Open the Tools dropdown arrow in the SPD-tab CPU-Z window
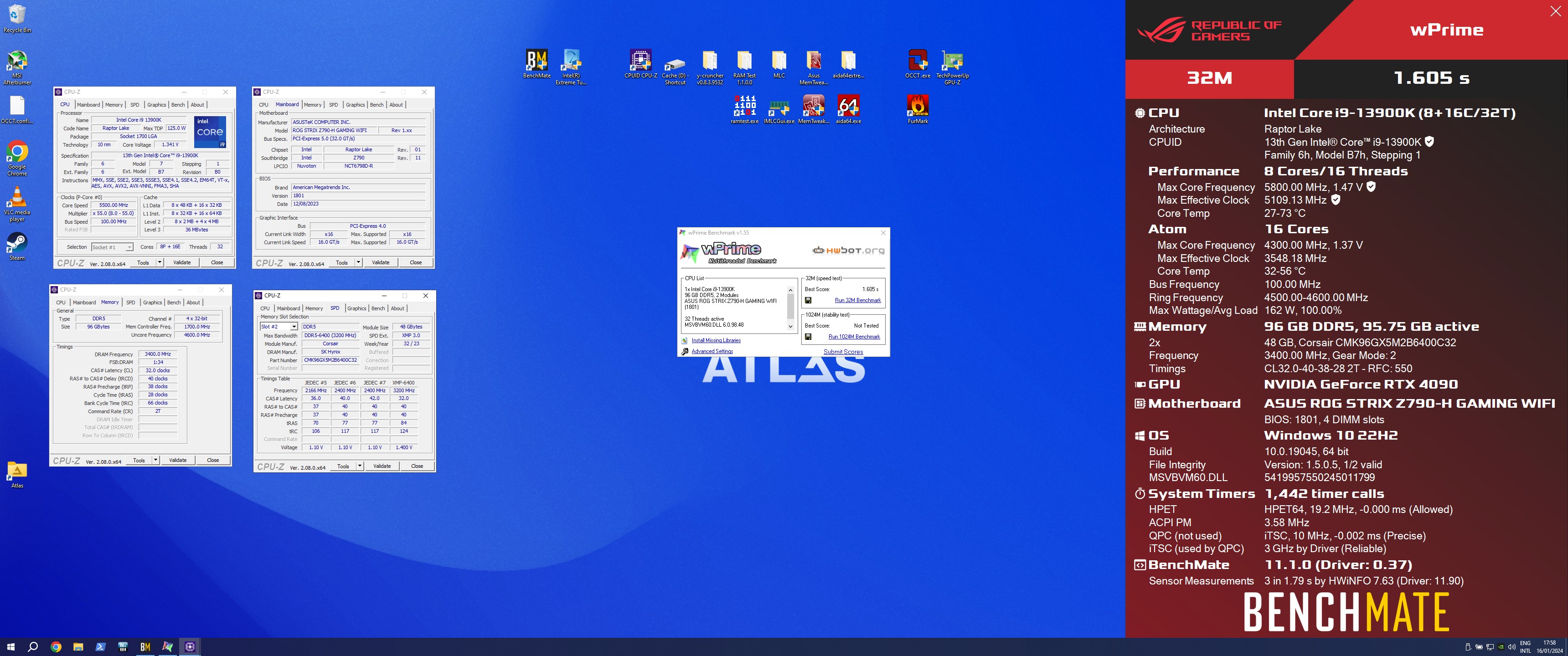Screen dimensions: 1568x656 coord(360,466)
